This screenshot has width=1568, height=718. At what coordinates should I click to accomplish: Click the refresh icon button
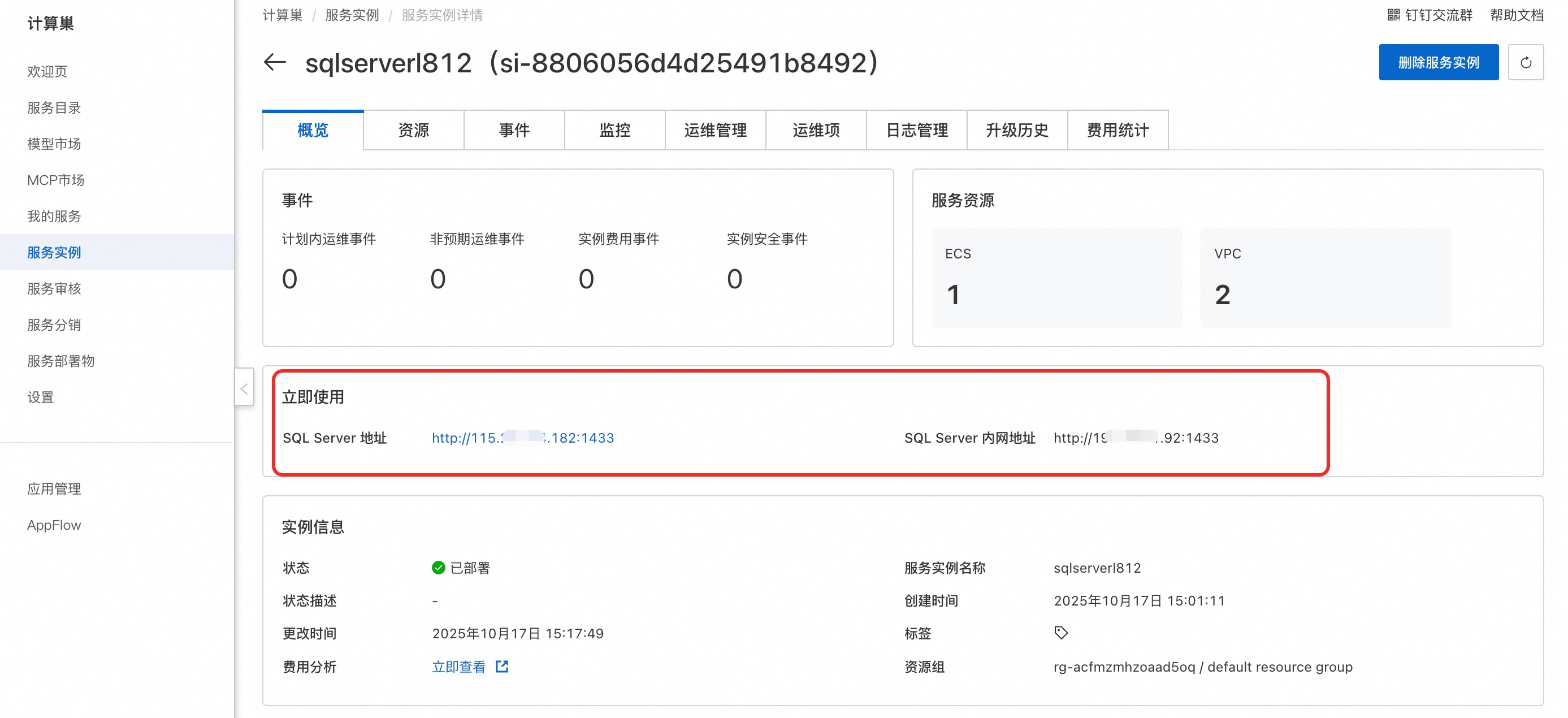tap(1526, 62)
